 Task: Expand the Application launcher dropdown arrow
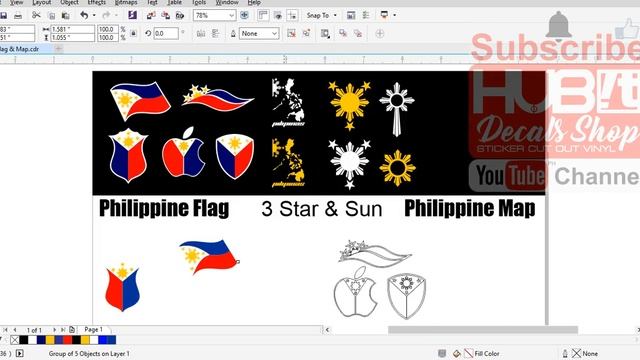pos(394,16)
